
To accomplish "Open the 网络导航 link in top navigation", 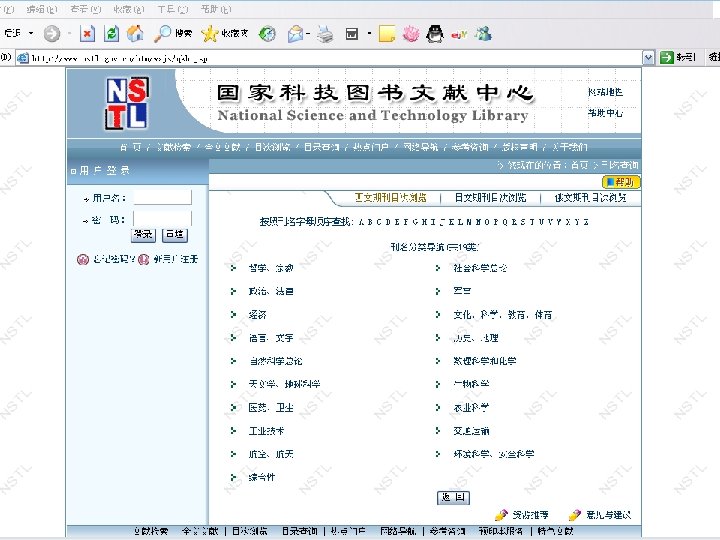I will 420,147.
